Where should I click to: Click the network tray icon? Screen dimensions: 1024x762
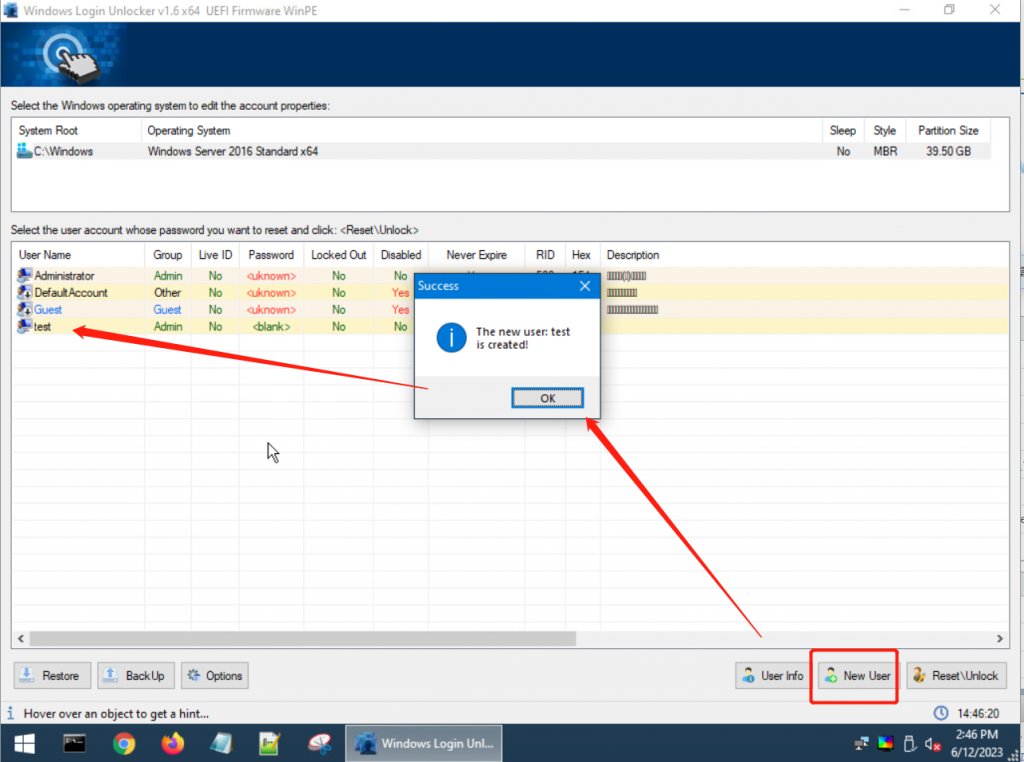861,743
